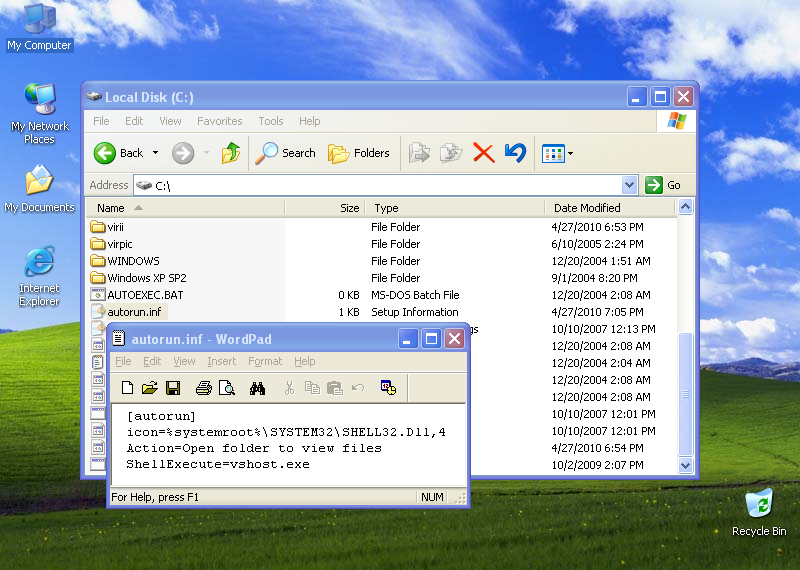Image resolution: width=800 pixels, height=570 pixels.
Task: Click the vertical scrollbar thumb in Explorer
Action: click(x=685, y=394)
